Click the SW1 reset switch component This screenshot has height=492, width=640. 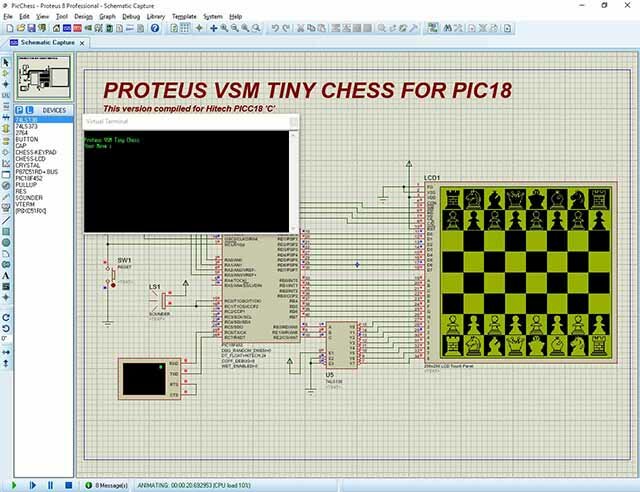[110, 274]
